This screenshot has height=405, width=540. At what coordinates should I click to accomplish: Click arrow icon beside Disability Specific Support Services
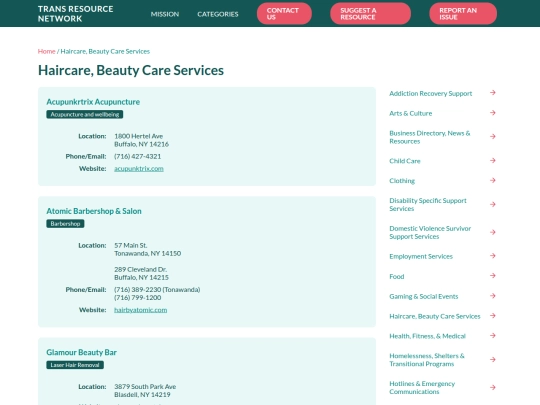coord(493,205)
